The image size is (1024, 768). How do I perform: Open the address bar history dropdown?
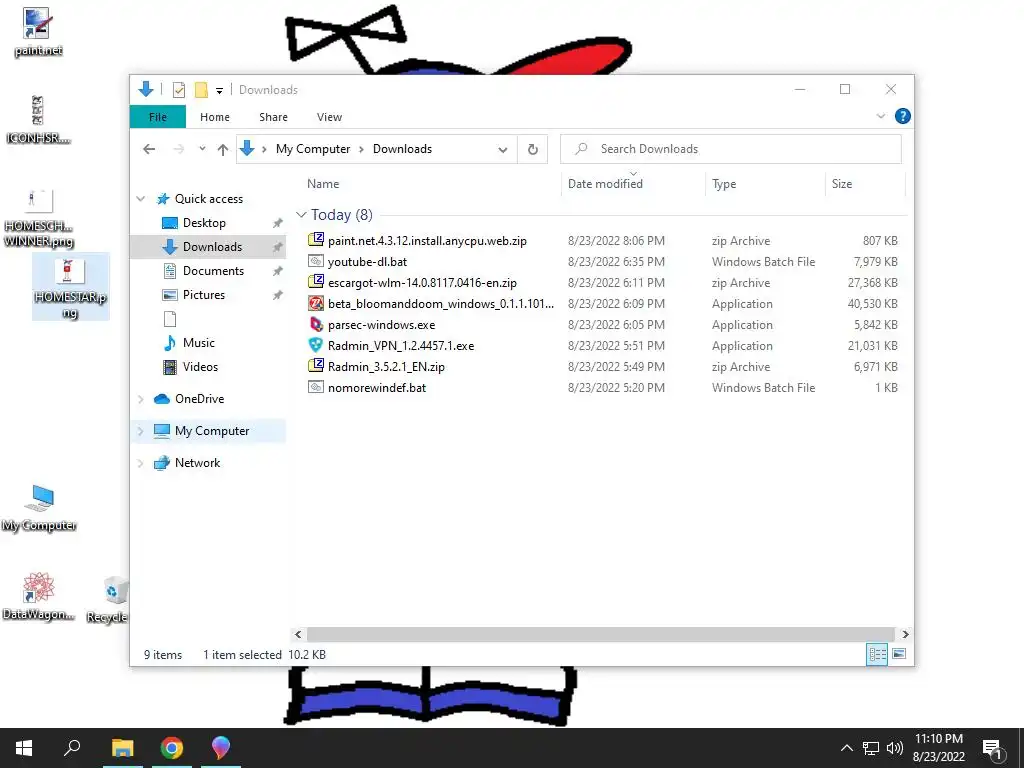pos(503,150)
